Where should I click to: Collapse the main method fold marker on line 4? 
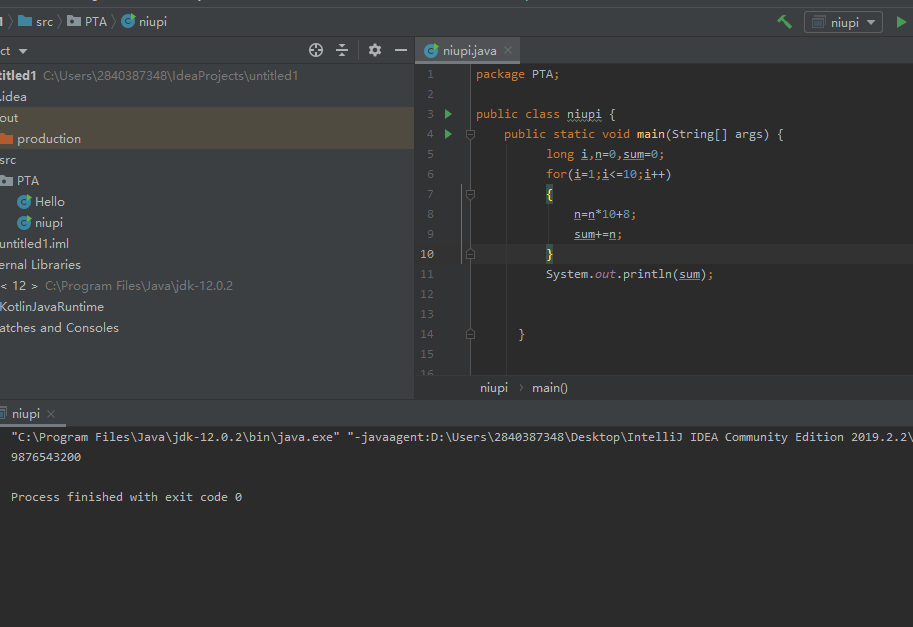click(x=470, y=134)
